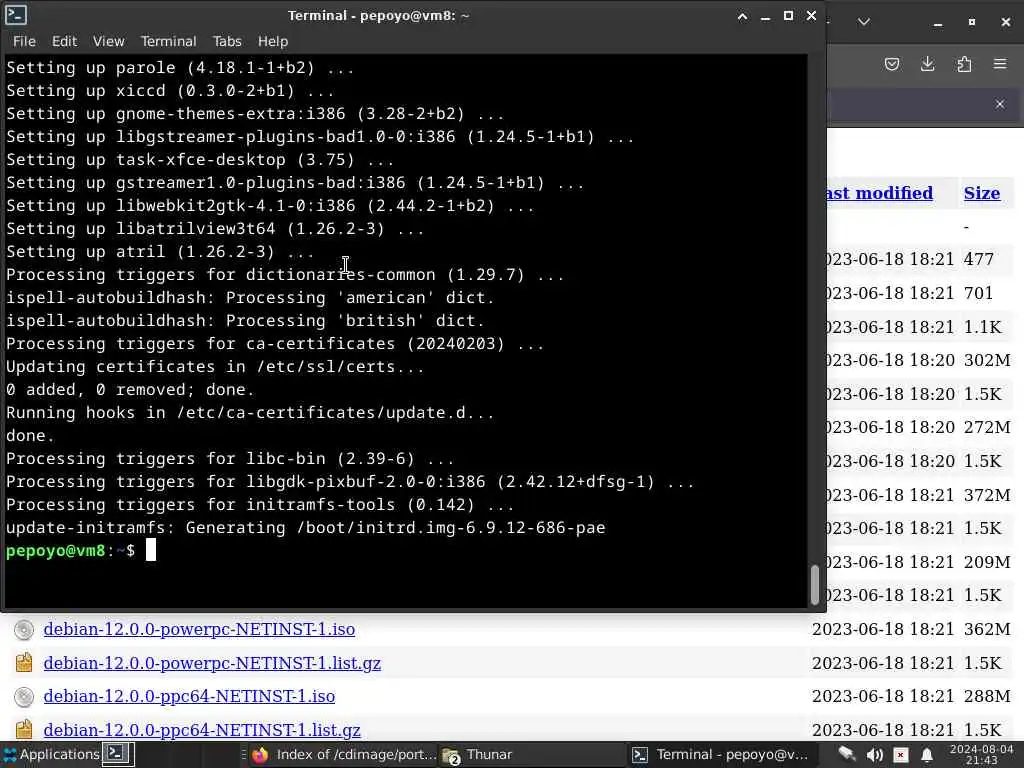Minimize the Firefox window
This screenshot has width=1024, height=768.
click(938, 22)
